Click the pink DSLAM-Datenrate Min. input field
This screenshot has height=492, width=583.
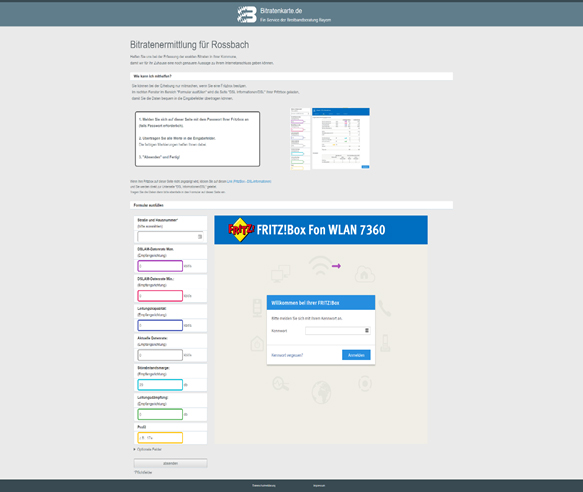[x=160, y=296]
